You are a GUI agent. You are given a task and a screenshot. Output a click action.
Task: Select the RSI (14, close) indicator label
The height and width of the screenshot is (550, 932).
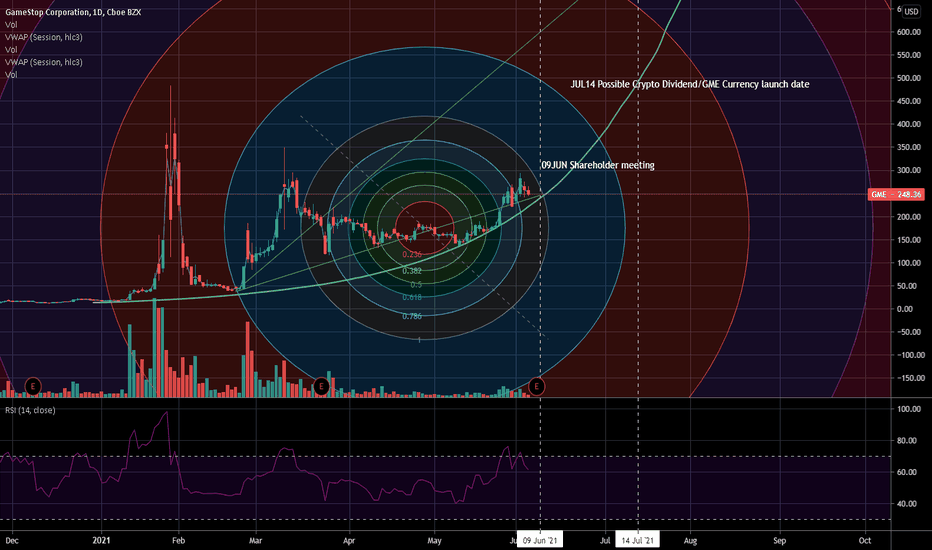[30, 410]
